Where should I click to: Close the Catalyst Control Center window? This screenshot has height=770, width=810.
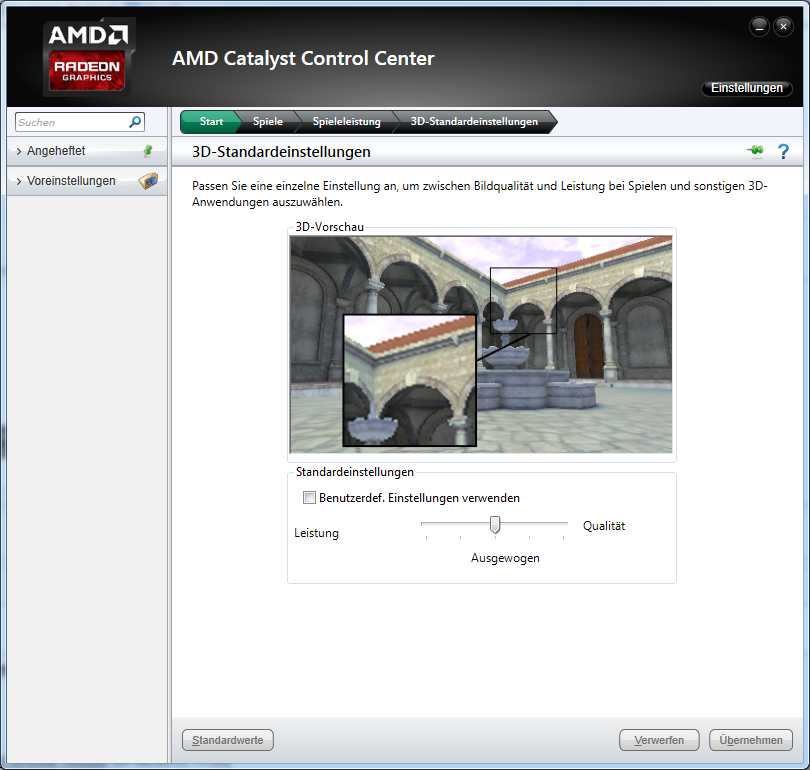[783, 27]
